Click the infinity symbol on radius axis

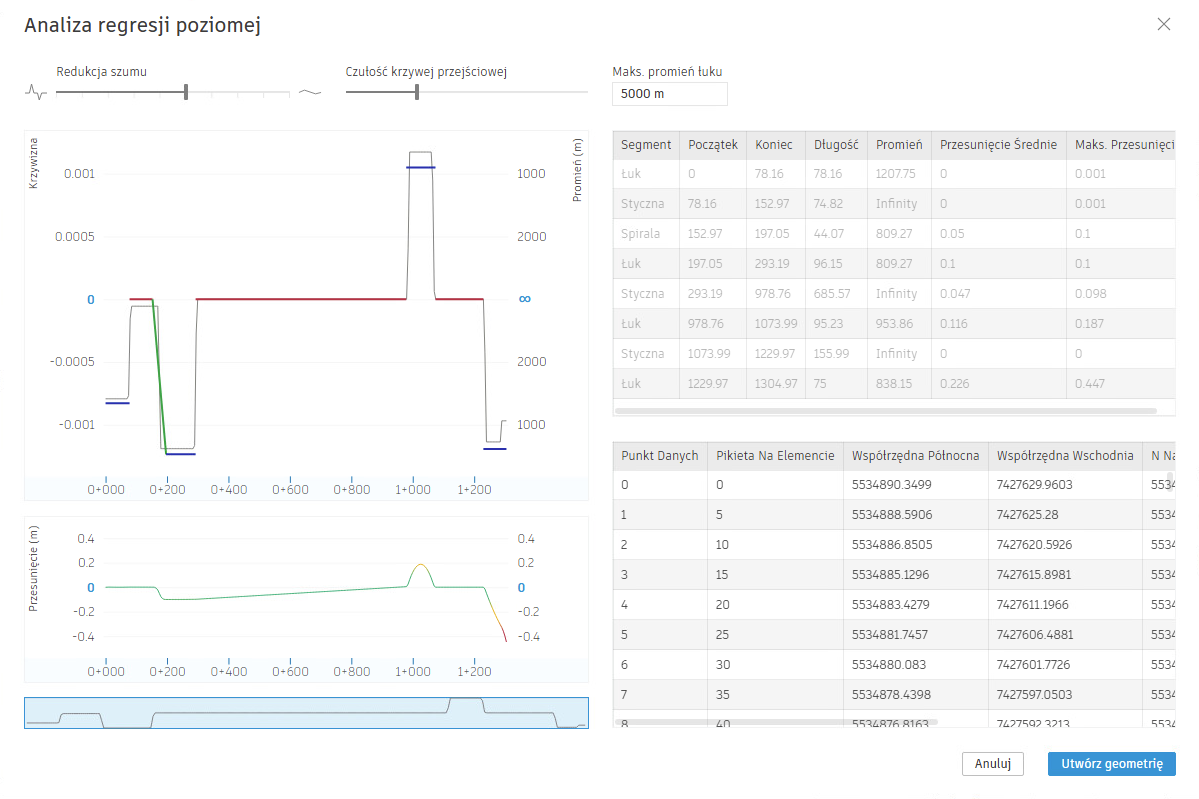tap(525, 299)
